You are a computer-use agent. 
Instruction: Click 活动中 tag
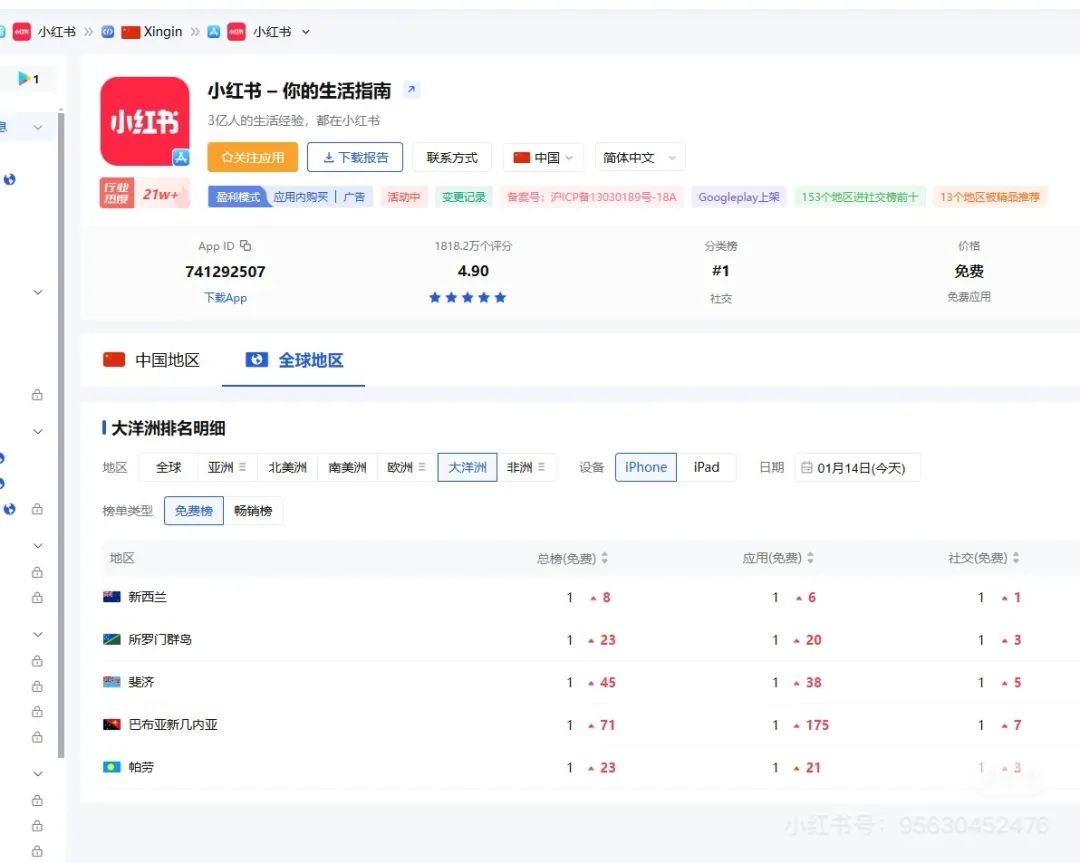click(x=404, y=197)
